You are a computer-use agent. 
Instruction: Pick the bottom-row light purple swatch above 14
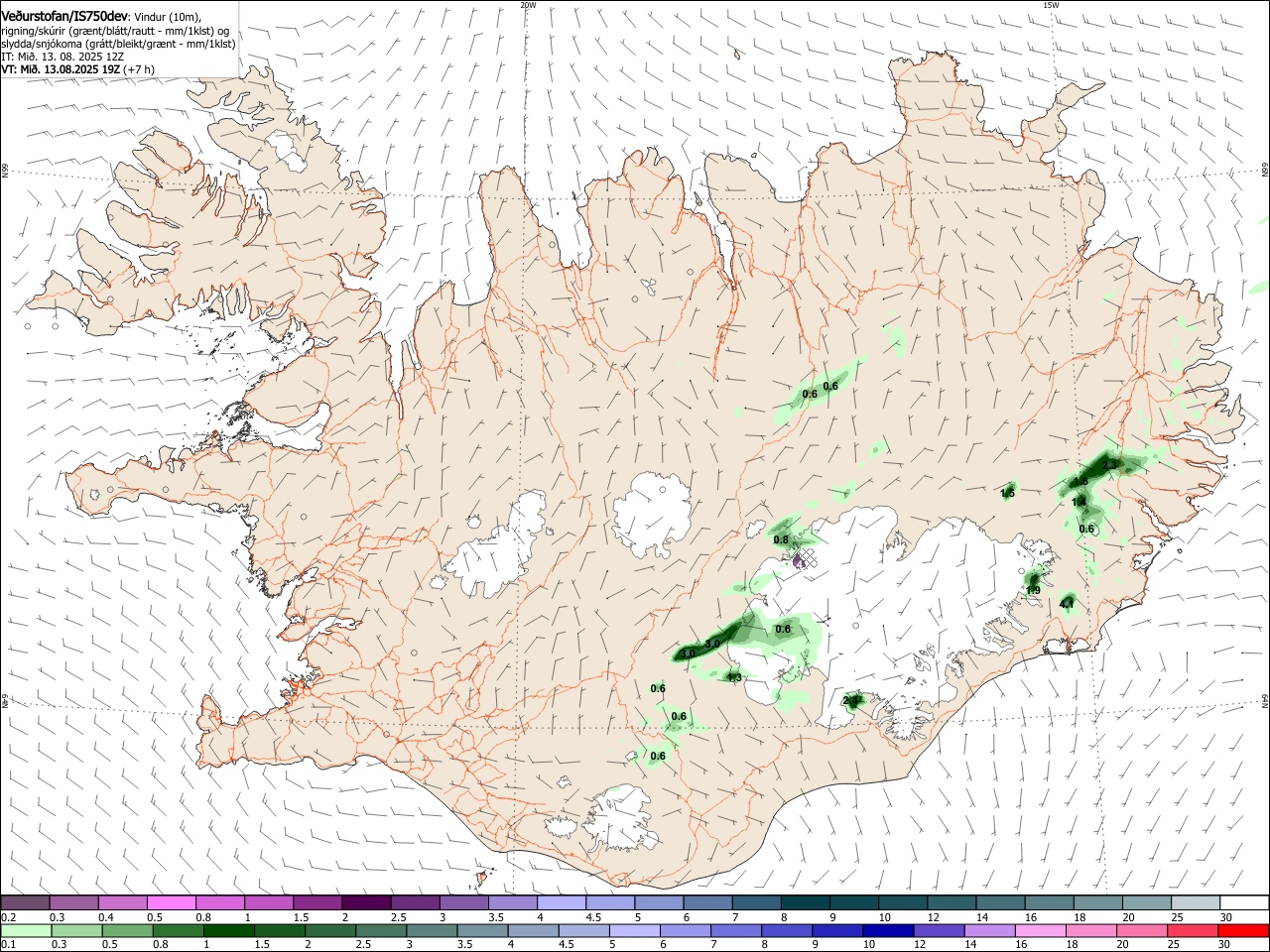click(x=990, y=931)
